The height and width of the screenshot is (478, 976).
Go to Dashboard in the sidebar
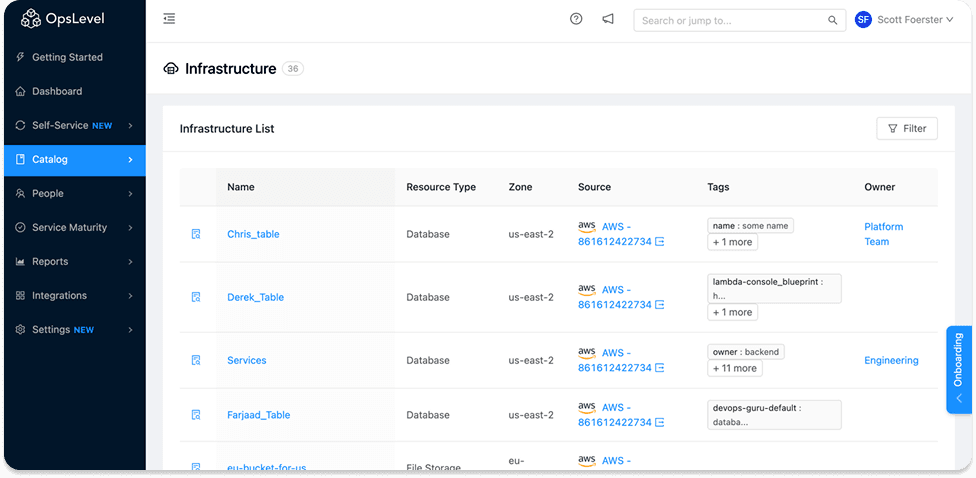57,91
